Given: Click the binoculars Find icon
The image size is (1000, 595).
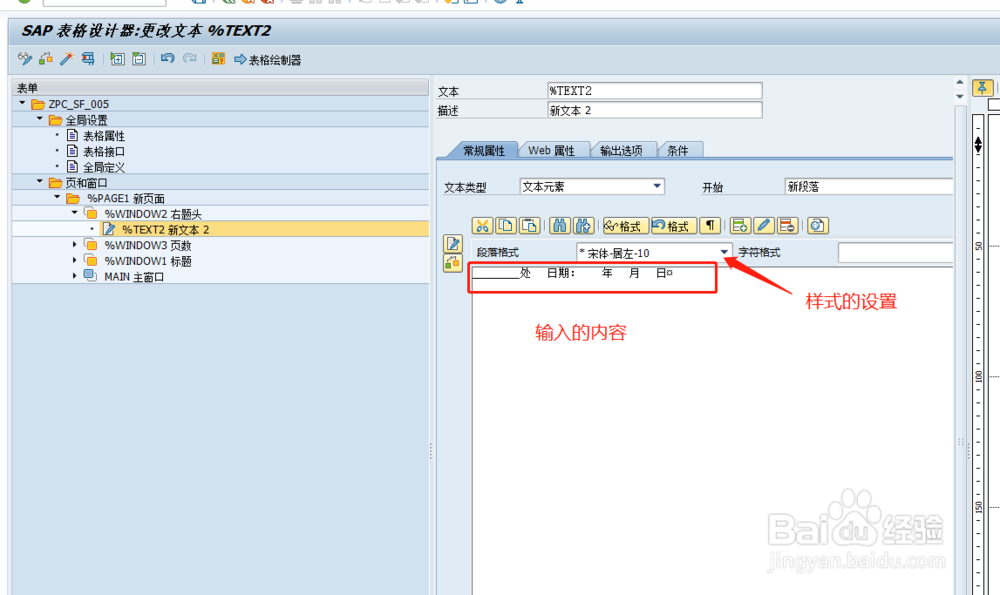Looking at the screenshot, I should tap(559, 226).
